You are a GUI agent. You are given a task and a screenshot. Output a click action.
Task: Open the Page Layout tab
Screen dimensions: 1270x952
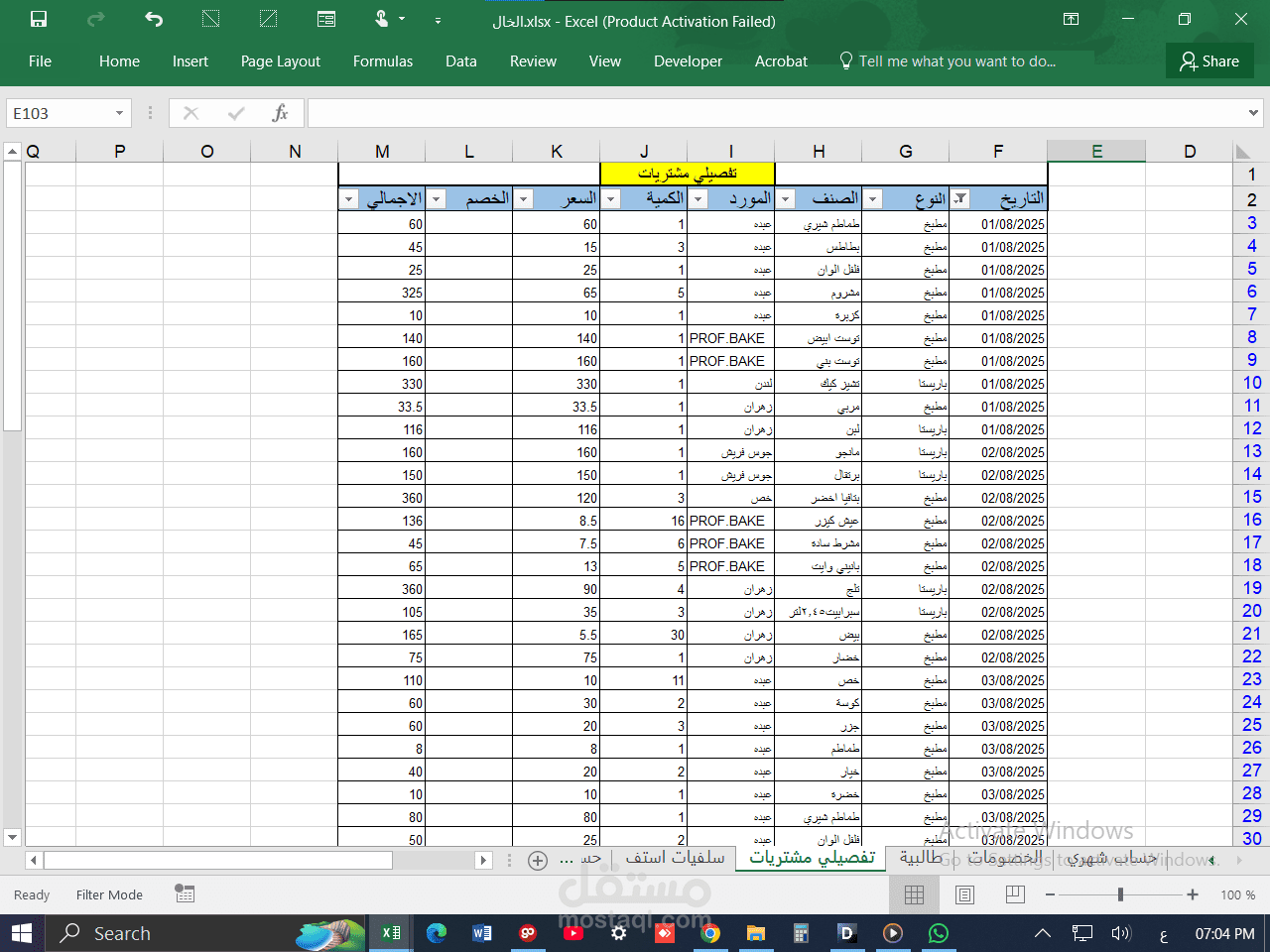coord(281,61)
